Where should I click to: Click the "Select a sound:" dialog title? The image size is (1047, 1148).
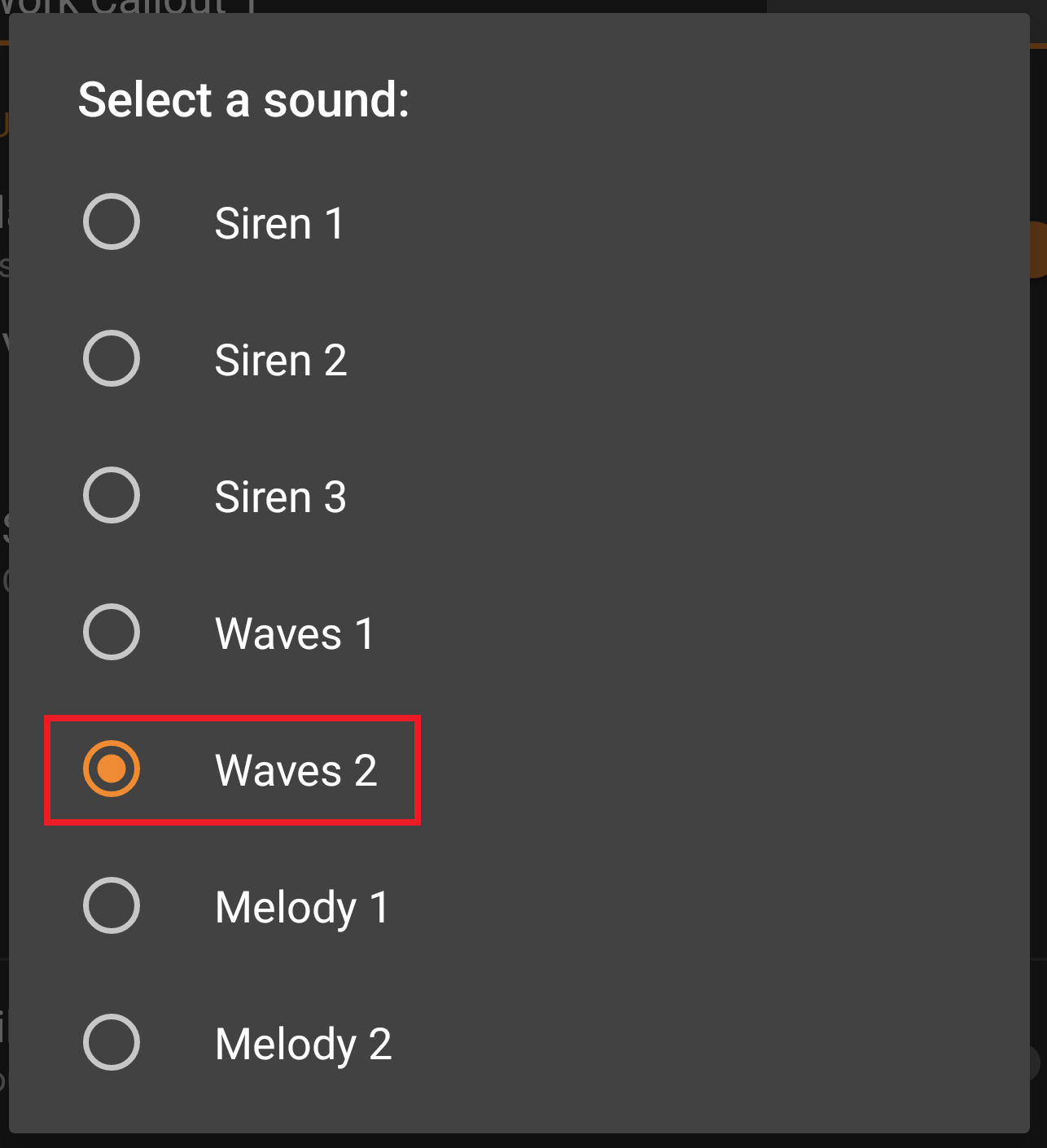click(x=243, y=99)
